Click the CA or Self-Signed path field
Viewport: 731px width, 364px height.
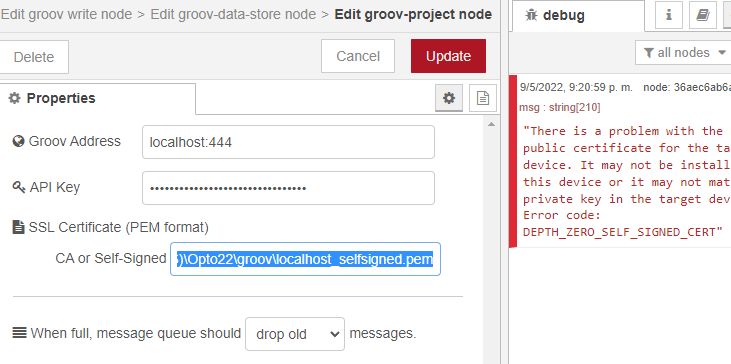point(305,259)
